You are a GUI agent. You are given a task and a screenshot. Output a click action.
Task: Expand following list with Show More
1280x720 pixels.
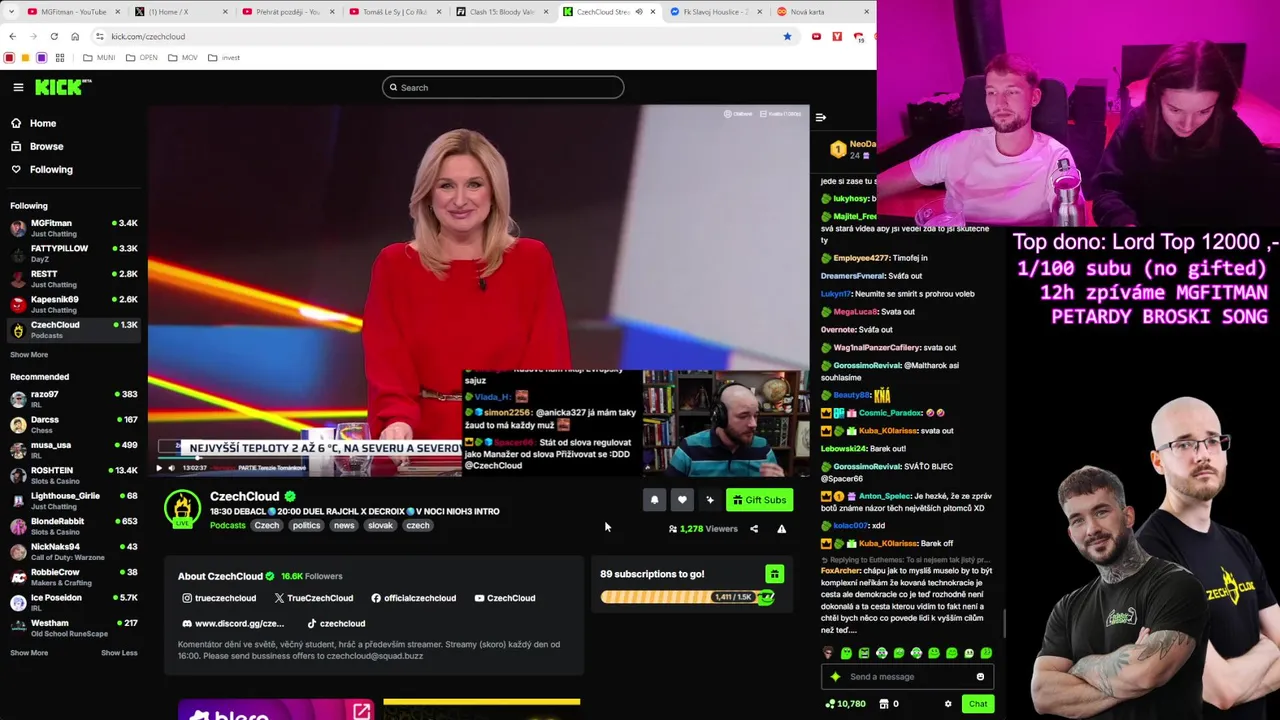(29, 354)
